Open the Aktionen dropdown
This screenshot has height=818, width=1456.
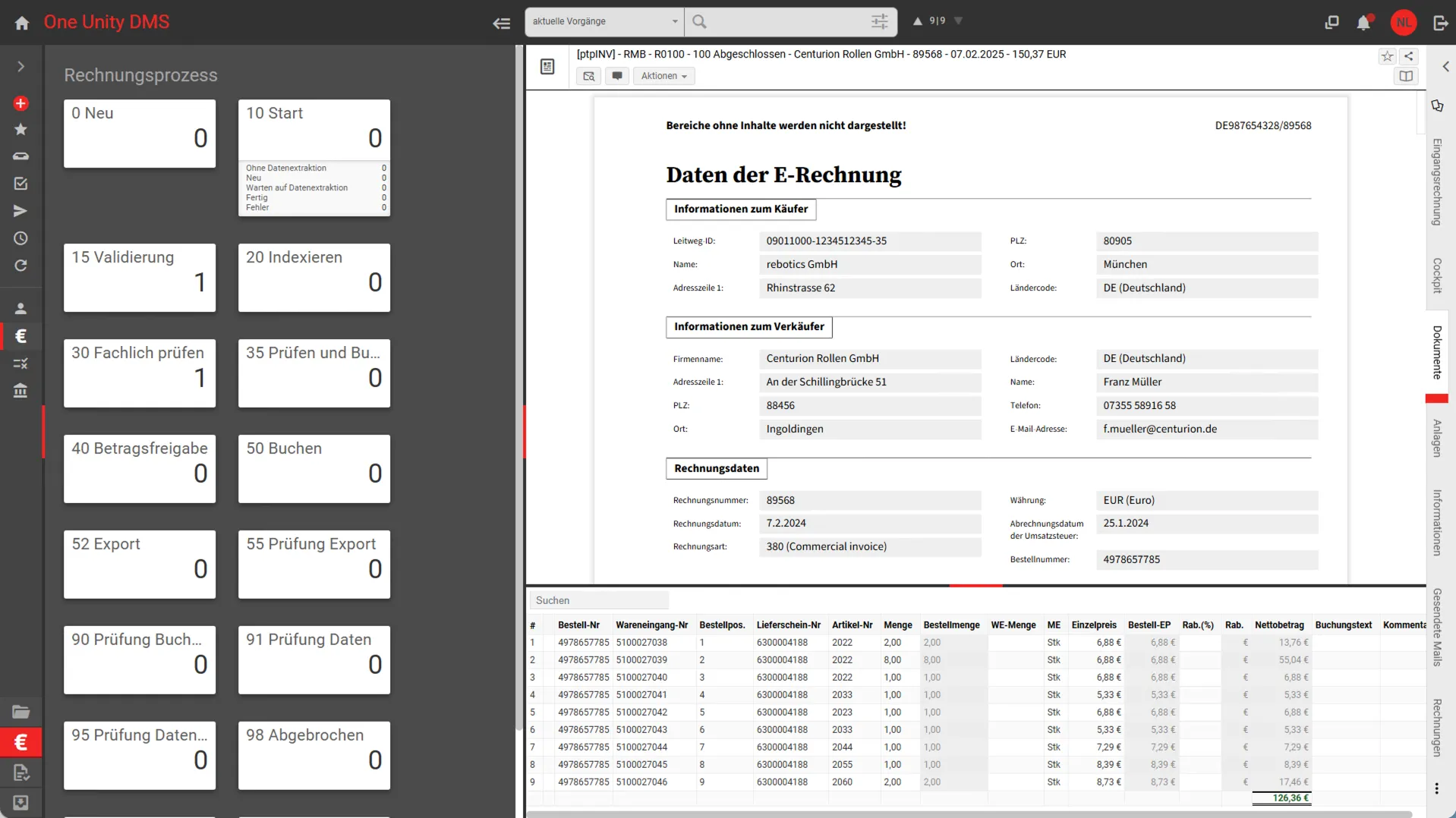pos(664,76)
